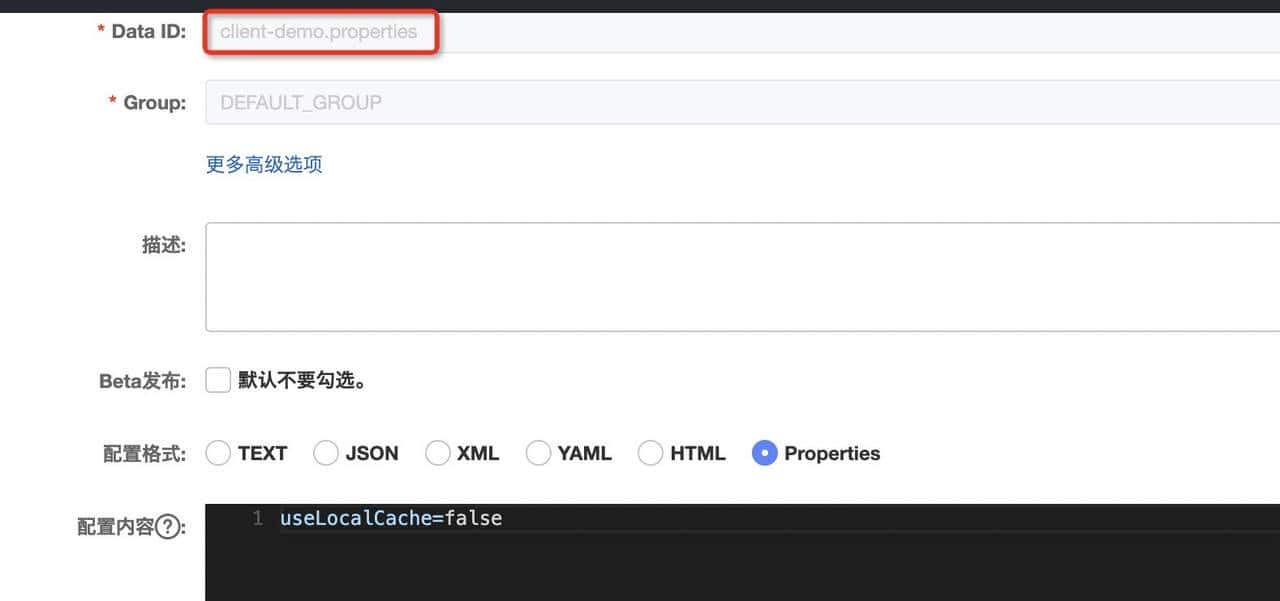1280x601 pixels.
Task: Click the useLocalCache=false line in editor
Action: [391, 518]
